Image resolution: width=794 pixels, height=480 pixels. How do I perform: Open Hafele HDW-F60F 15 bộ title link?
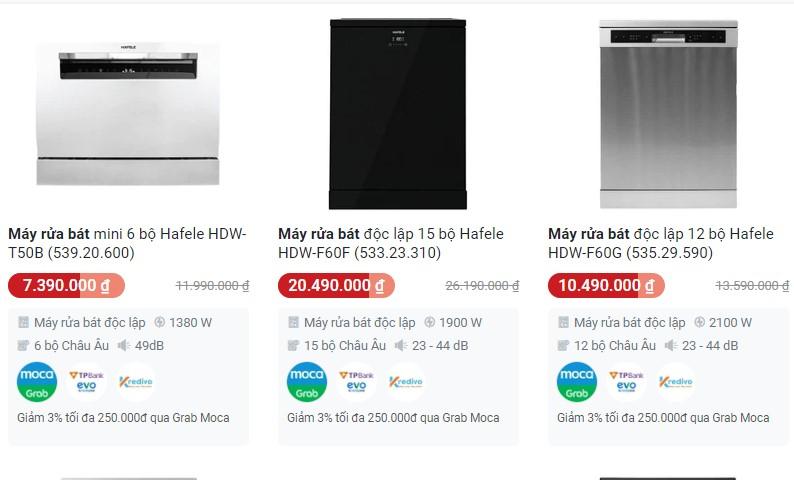pos(397,243)
